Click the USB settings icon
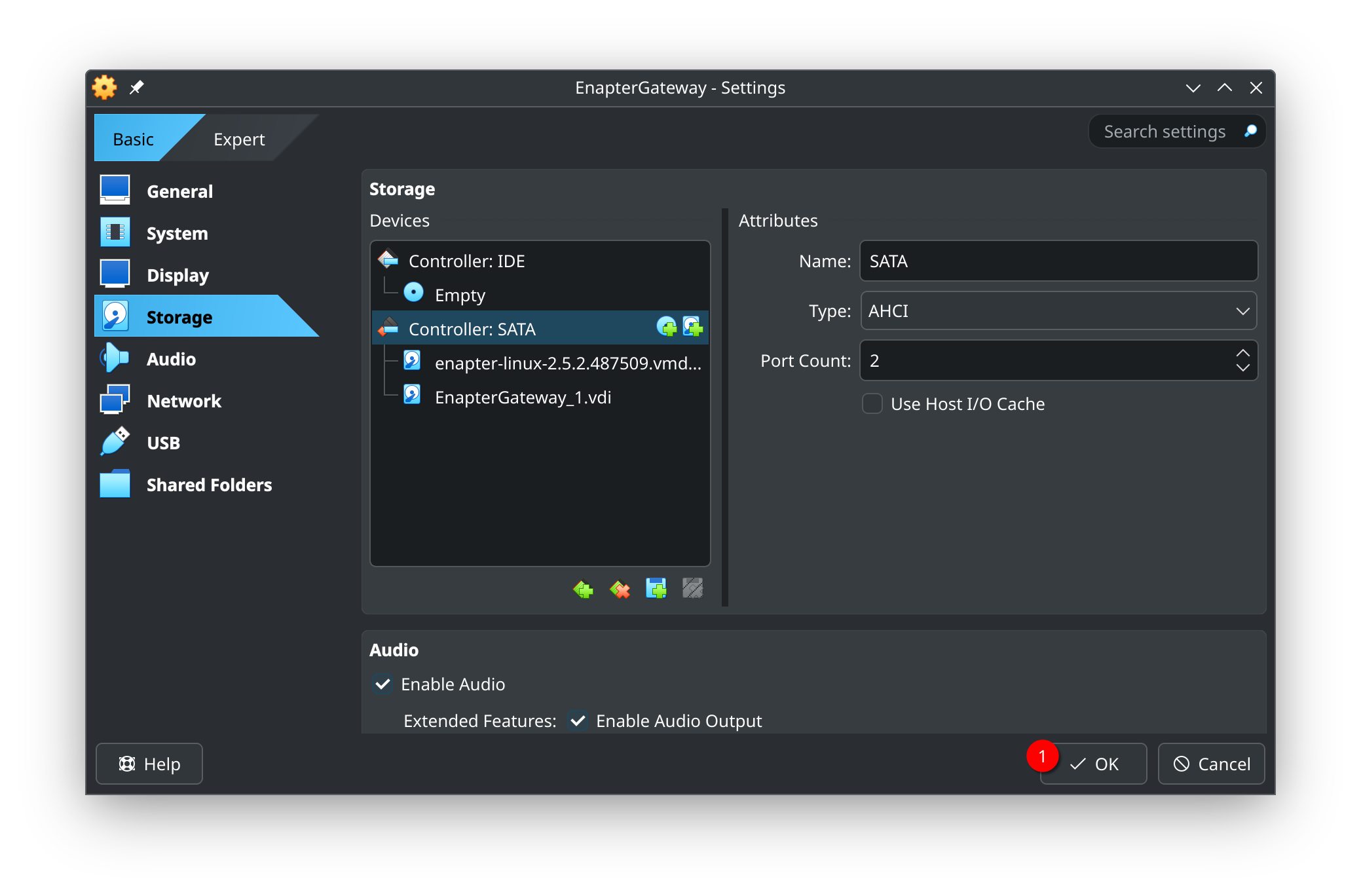 115,442
